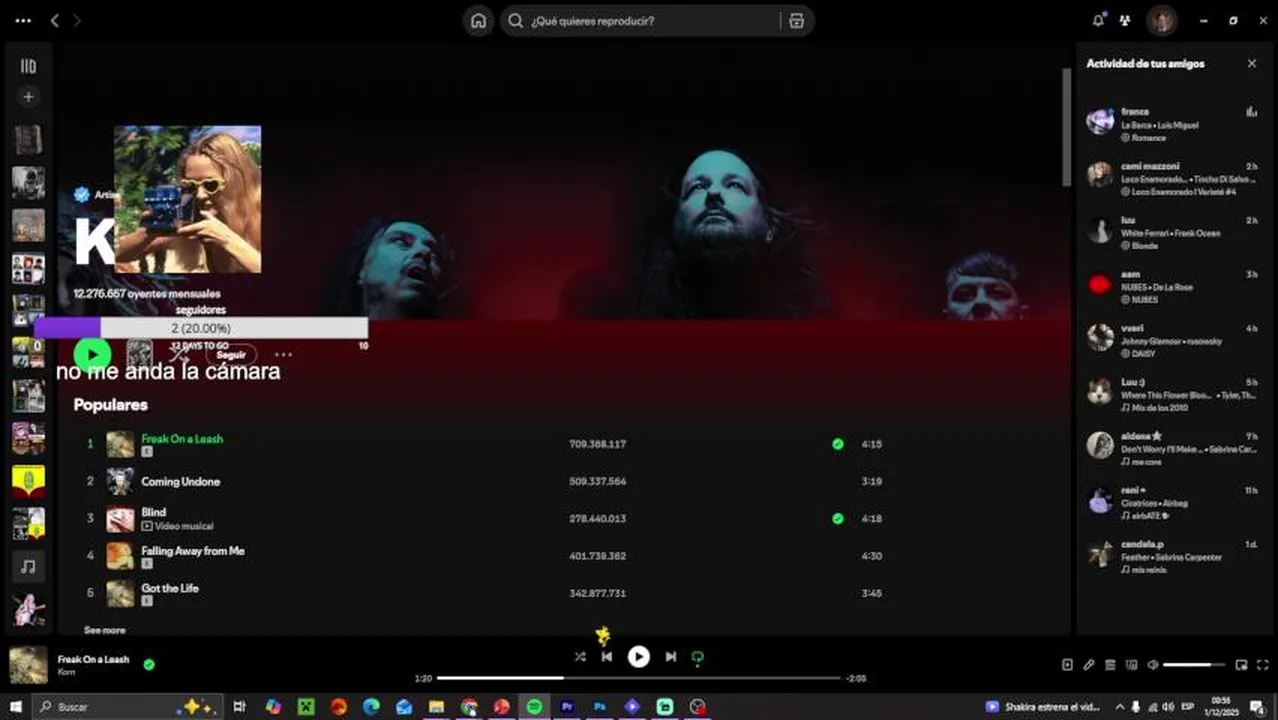Adjust the volume slider
Image resolution: width=1278 pixels, height=720 pixels.
tap(1194, 665)
